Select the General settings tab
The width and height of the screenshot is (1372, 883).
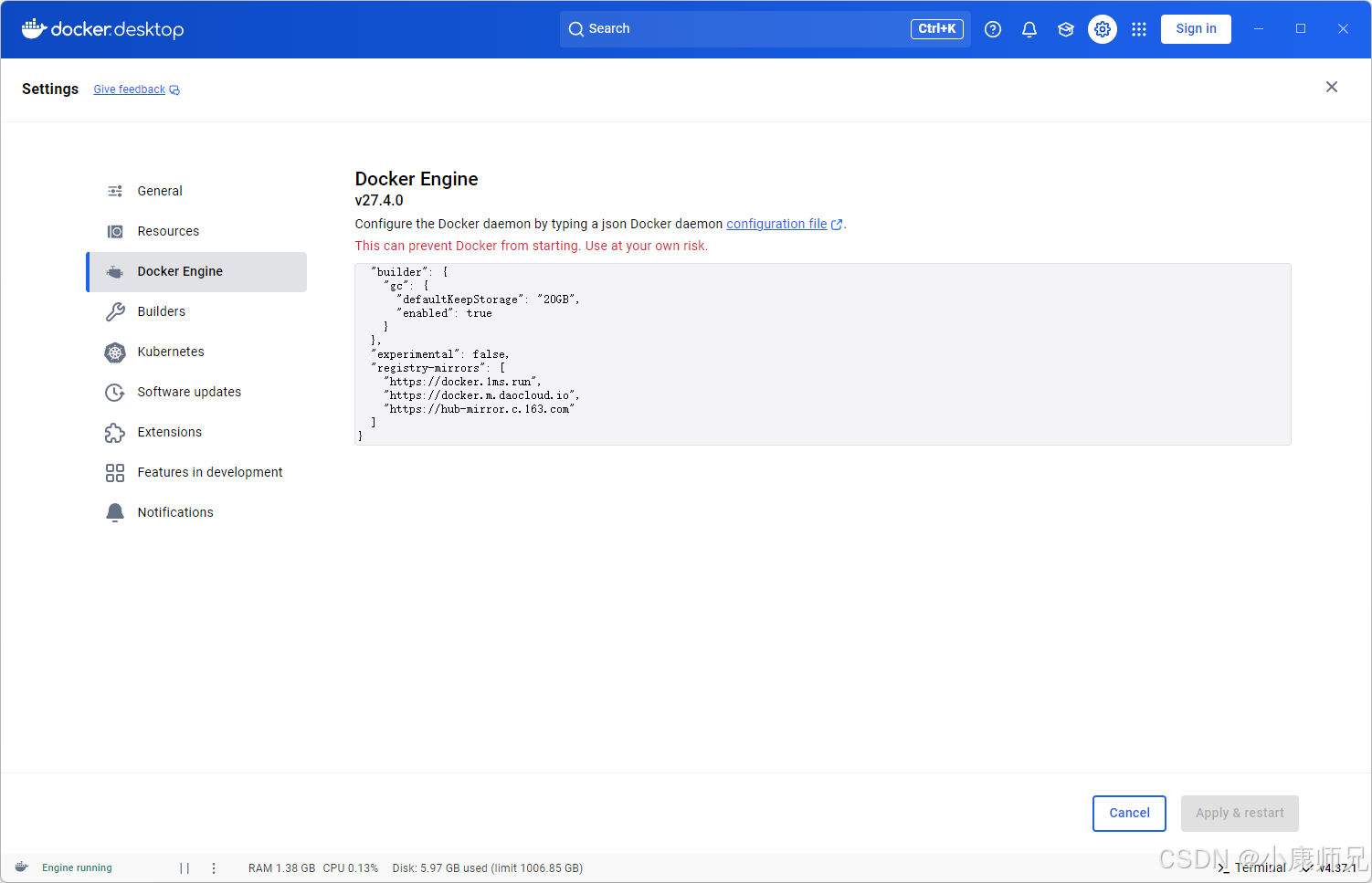(196, 191)
